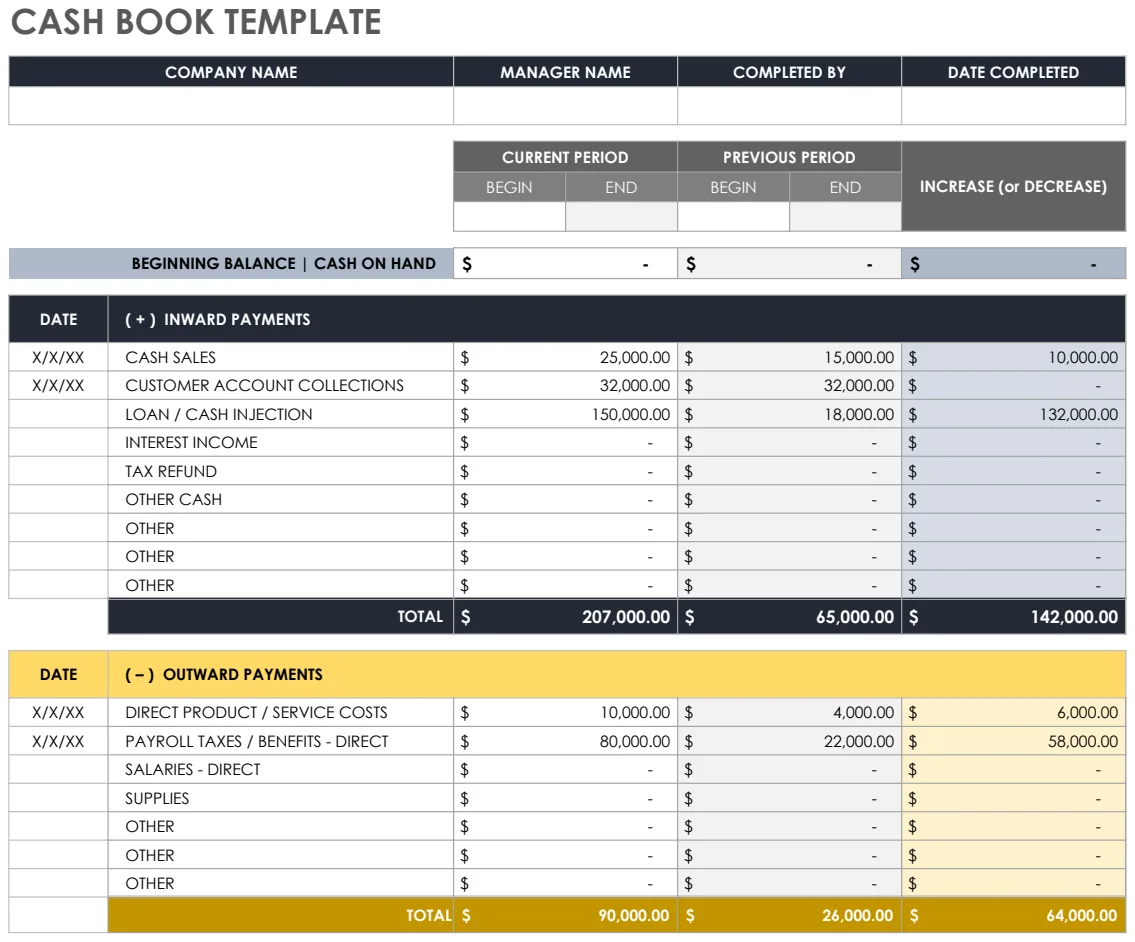Click Direct Product previous value 4,000.00
Image resolution: width=1135 pixels, height=942 pixels.
pos(864,712)
